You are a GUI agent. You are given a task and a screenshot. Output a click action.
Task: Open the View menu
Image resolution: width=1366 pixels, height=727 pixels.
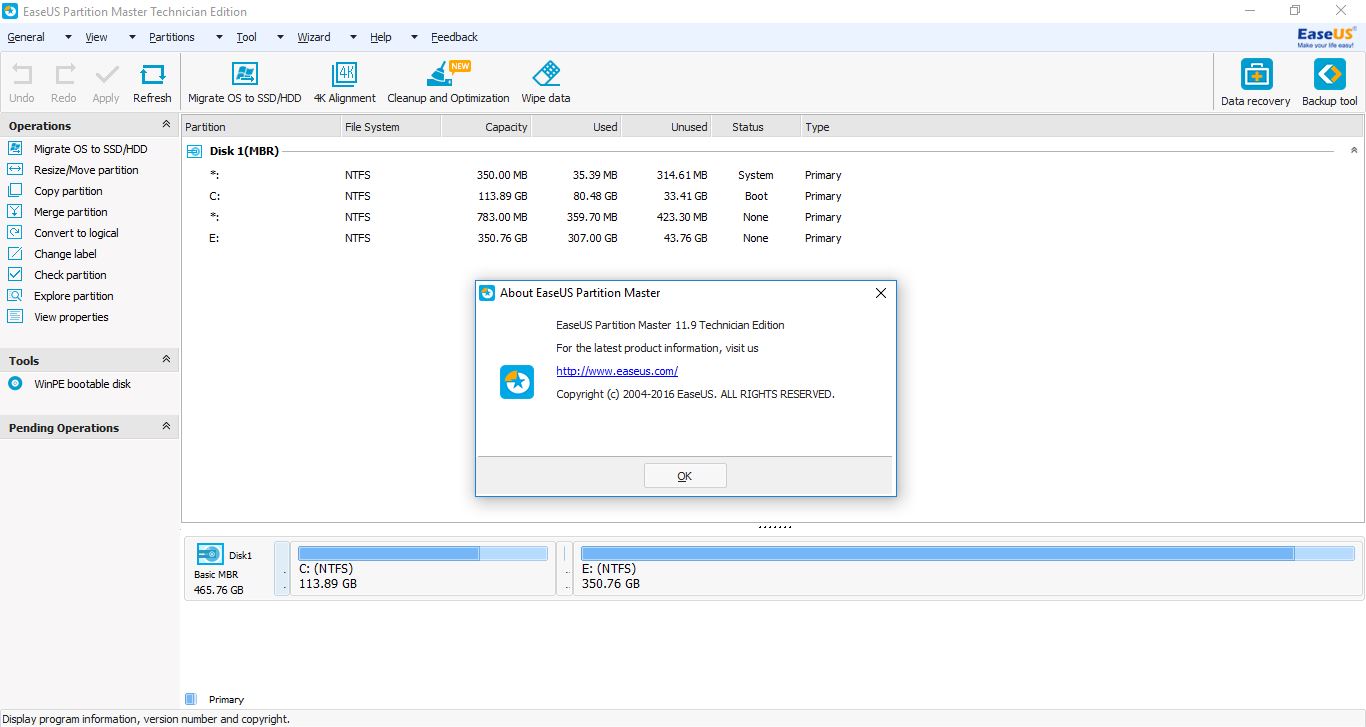tap(96, 37)
